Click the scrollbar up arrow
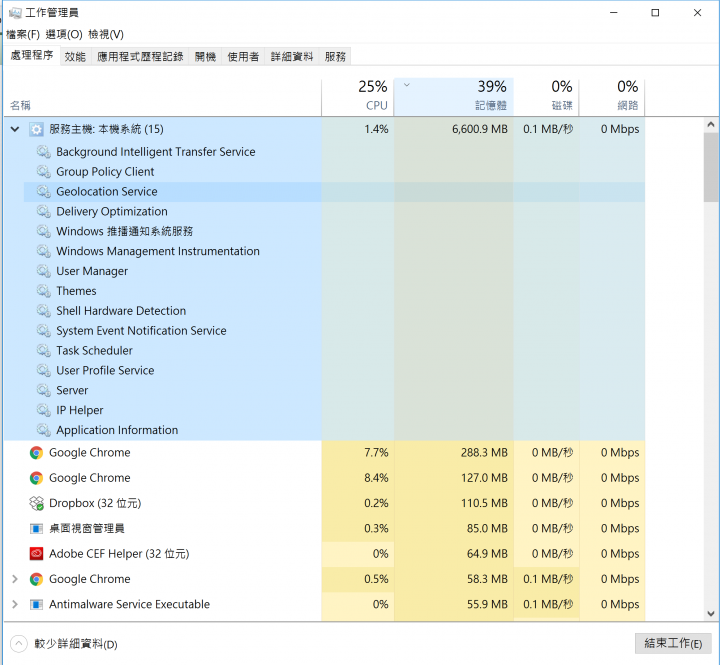Screen dimensions: 720x665 click(x=711, y=124)
